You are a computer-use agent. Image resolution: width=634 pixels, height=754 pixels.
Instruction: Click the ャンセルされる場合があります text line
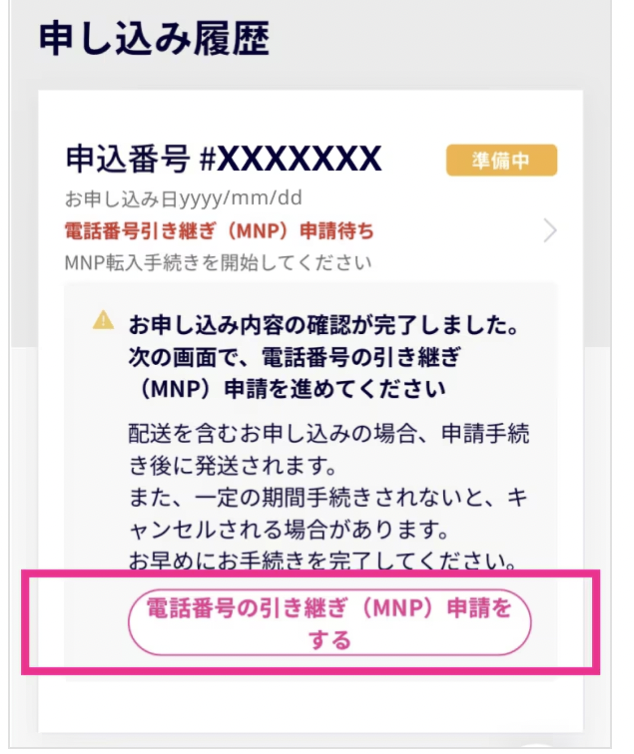(289, 529)
